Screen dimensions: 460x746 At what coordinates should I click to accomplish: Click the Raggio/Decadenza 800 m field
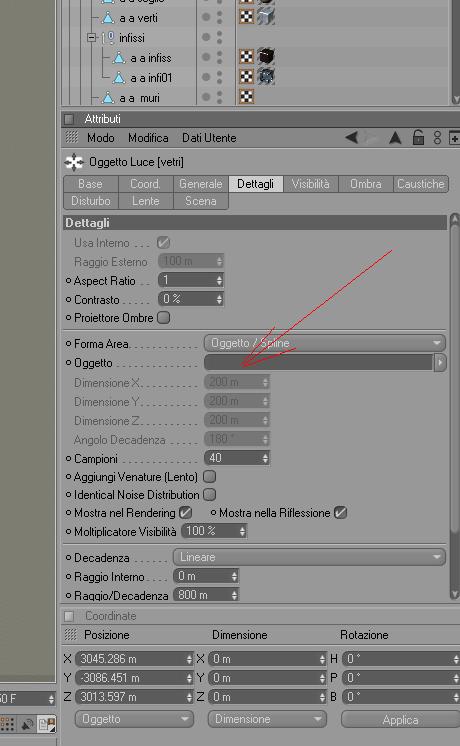(206, 595)
